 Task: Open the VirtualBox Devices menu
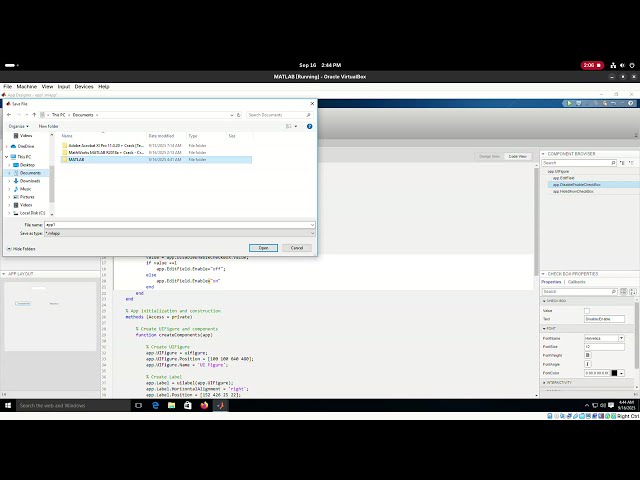click(x=84, y=87)
